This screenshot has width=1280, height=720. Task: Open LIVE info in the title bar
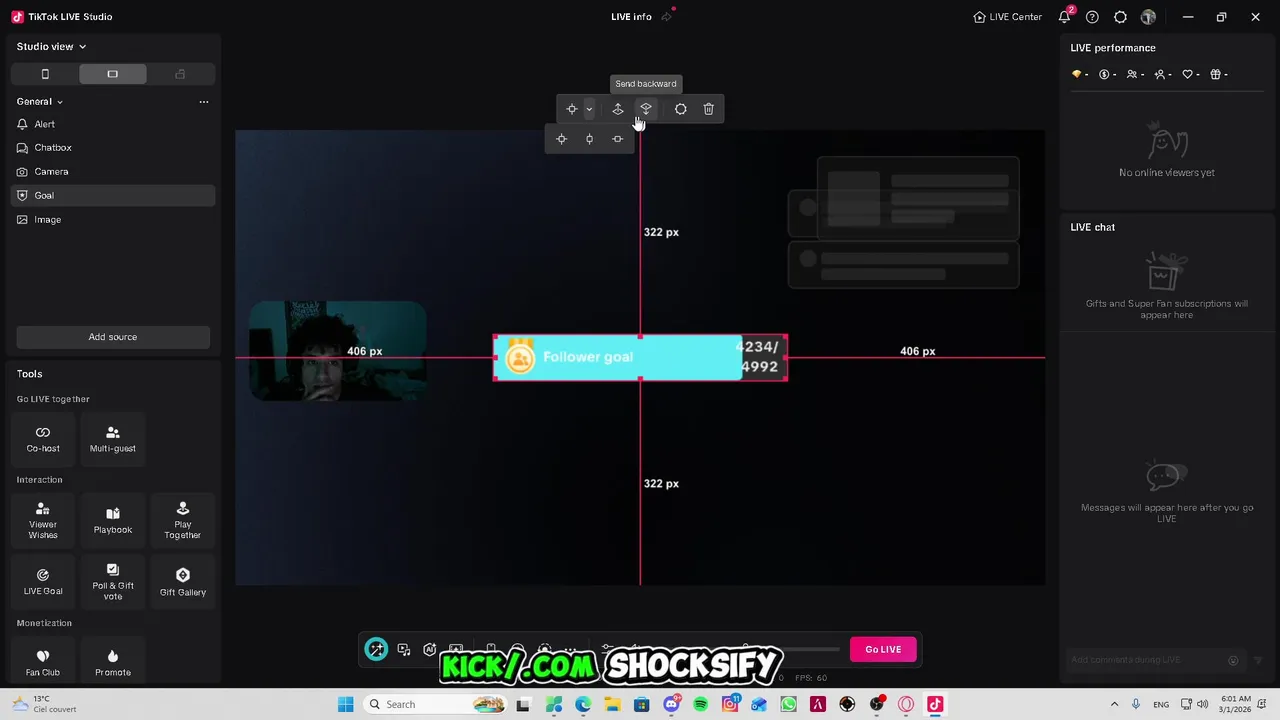[631, 17]
